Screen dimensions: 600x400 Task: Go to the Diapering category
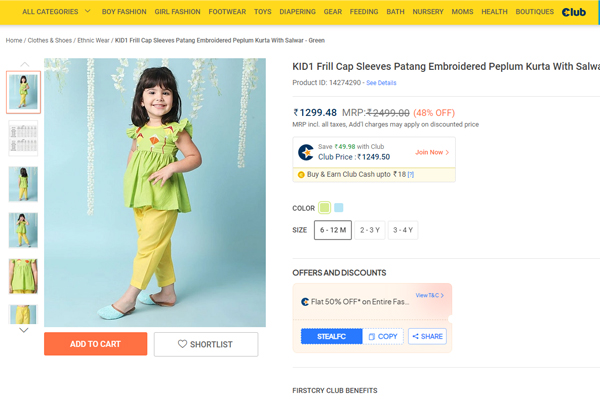[298, 12]
